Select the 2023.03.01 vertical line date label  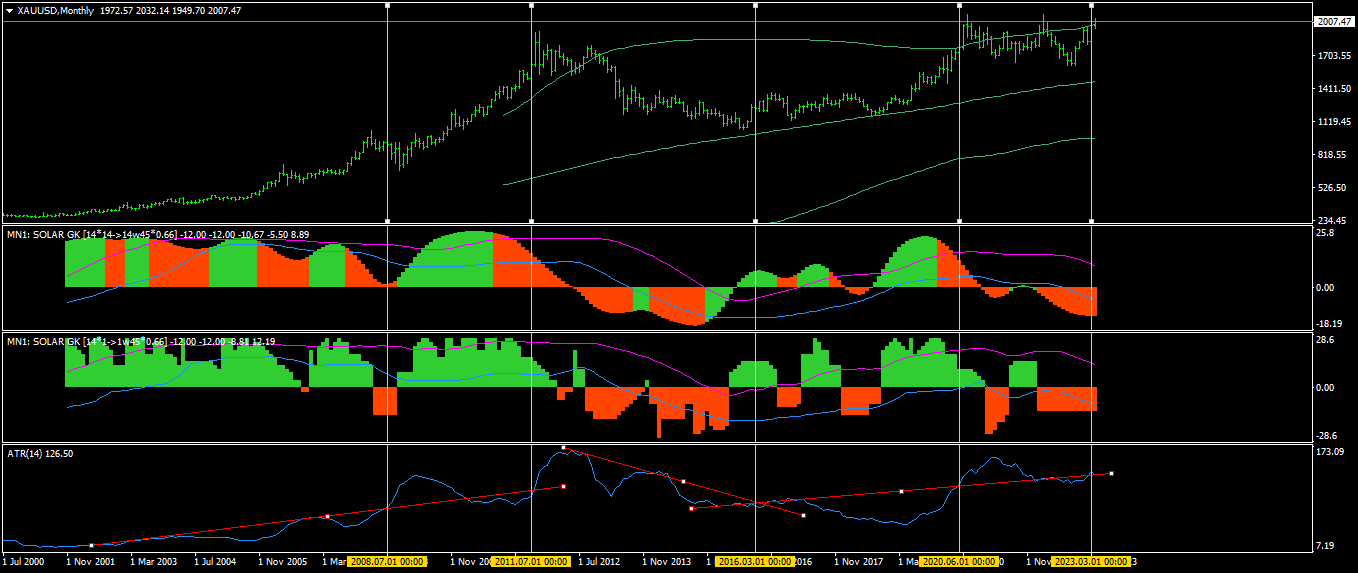tap(1091, 562)
